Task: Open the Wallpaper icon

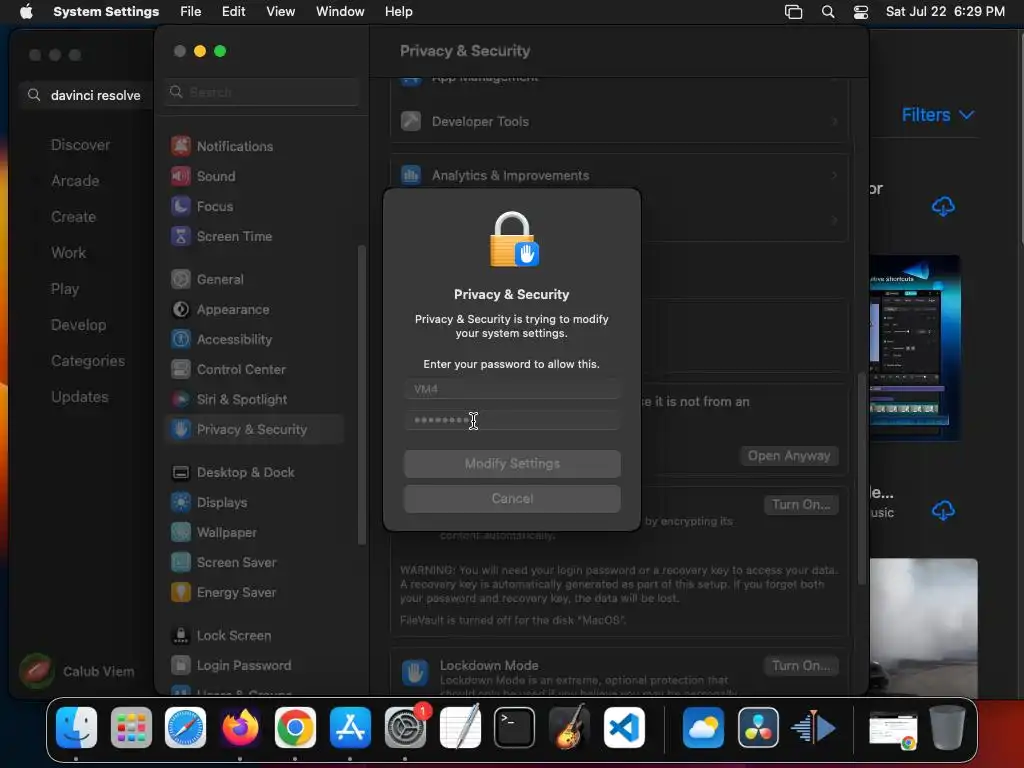Action: point(181,532)
